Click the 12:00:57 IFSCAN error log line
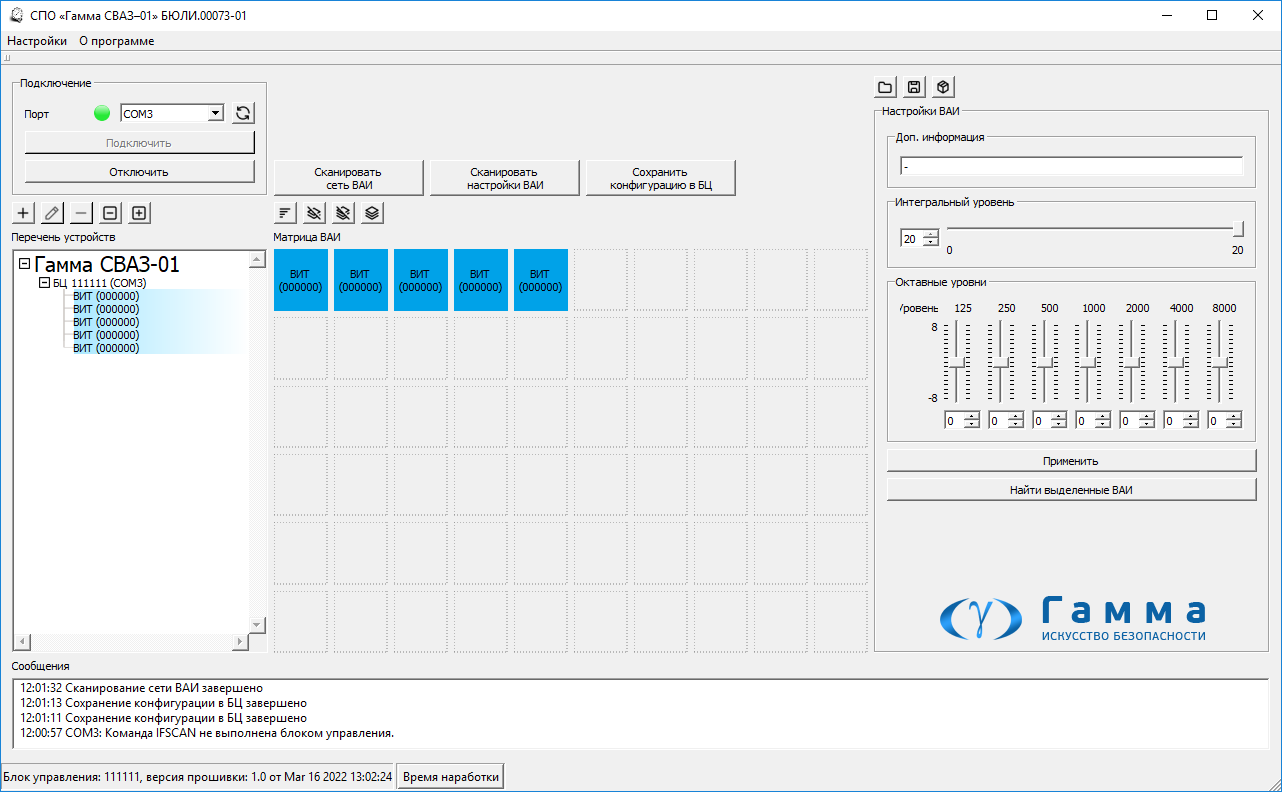This screenshot has width=1282, height=792. (207, 733)
